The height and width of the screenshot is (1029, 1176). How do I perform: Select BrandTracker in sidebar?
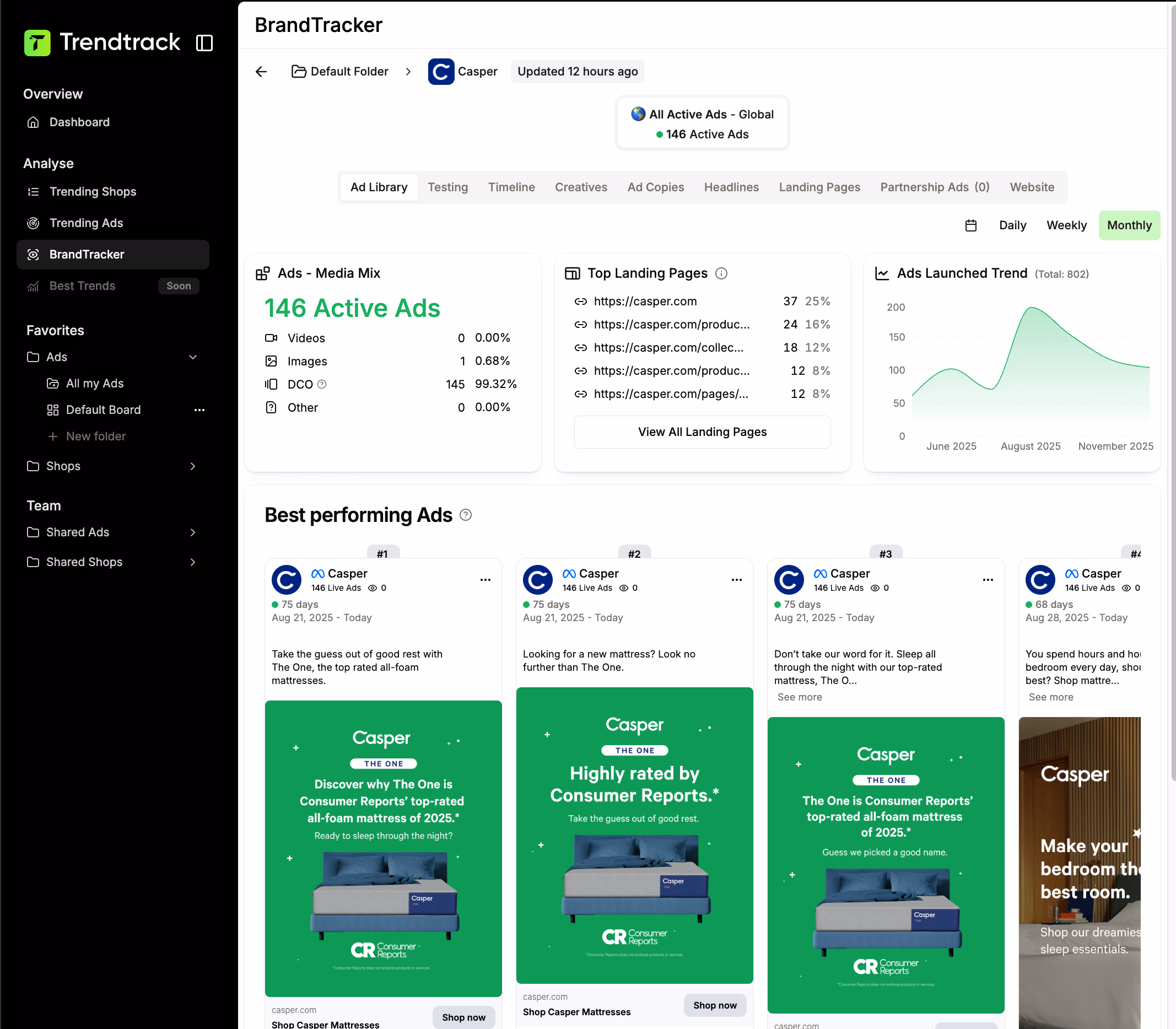coord(113,255)
